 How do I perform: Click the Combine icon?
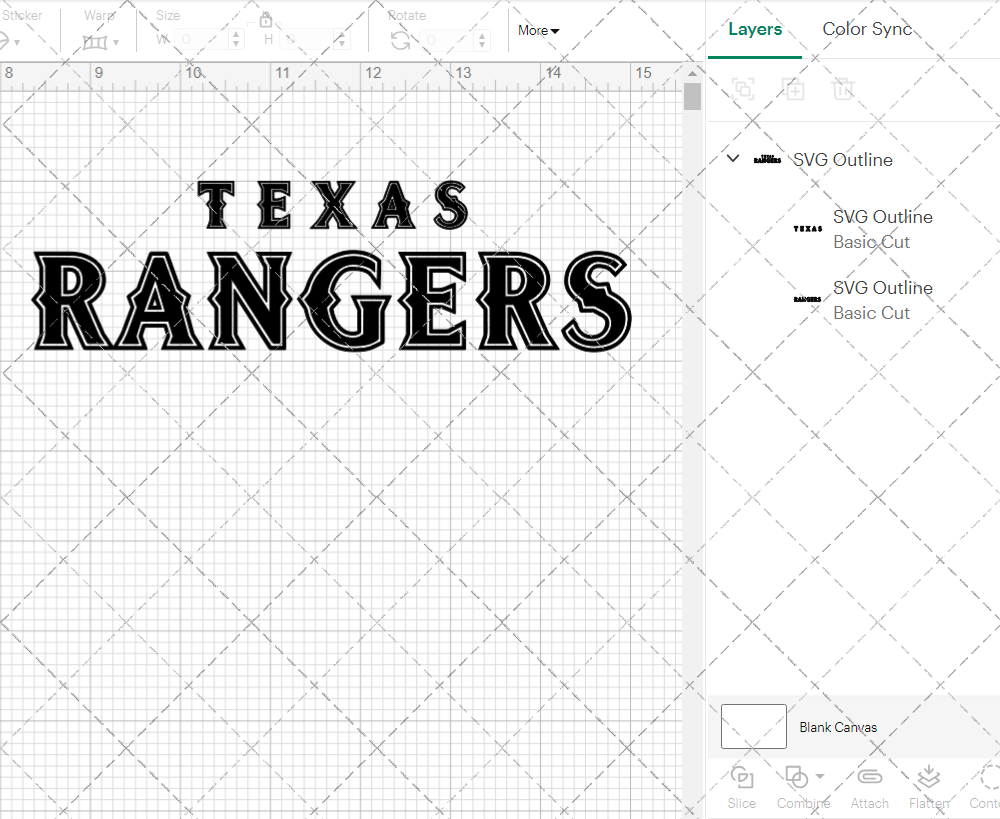(797, 777)
